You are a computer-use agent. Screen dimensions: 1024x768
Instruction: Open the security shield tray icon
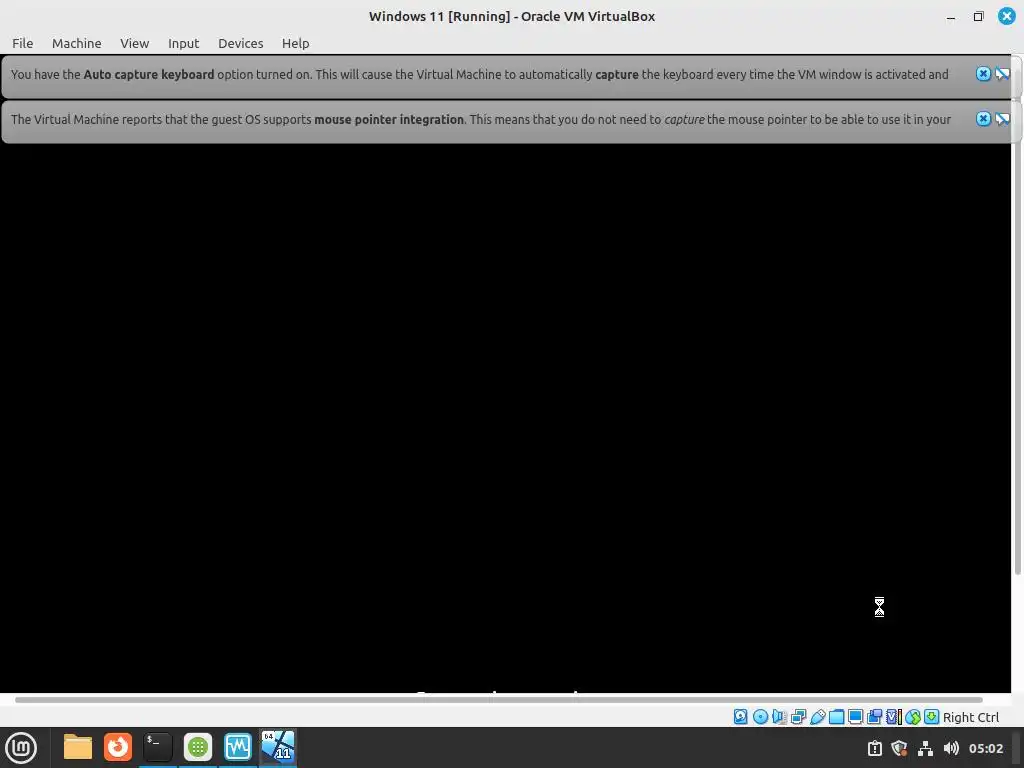pos(899,748)
